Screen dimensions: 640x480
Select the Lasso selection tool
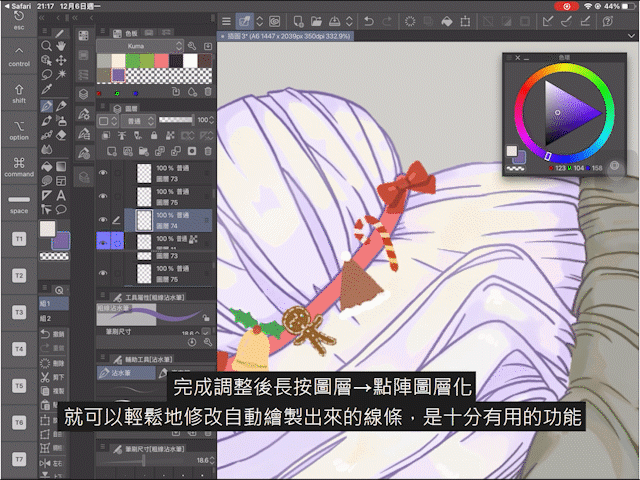point(47,75)
